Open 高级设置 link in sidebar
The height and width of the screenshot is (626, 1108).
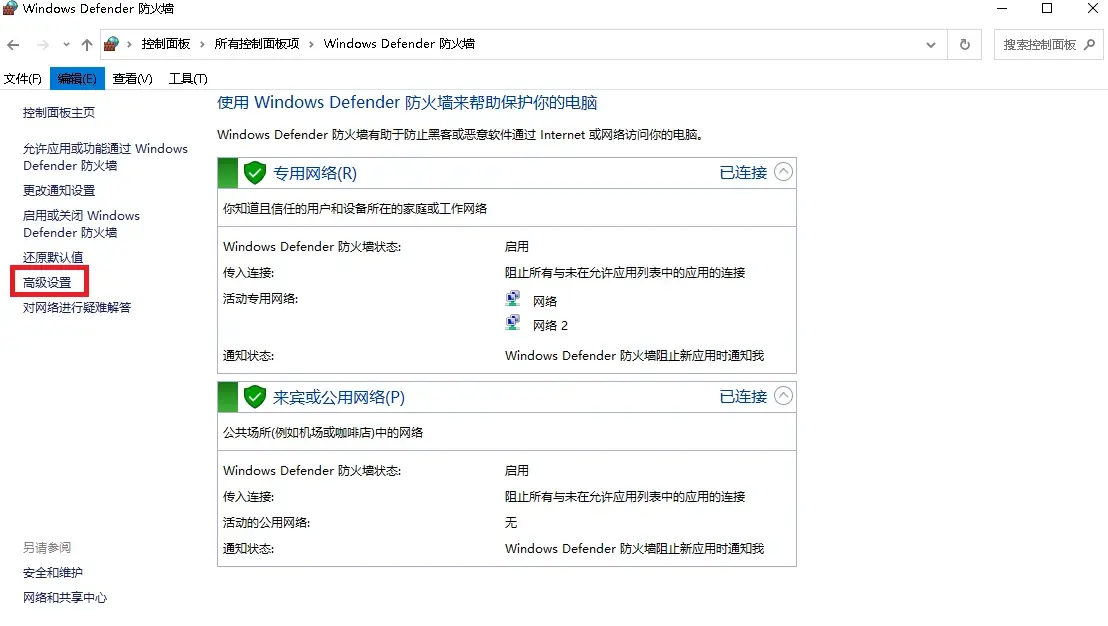tap(47, 283)
